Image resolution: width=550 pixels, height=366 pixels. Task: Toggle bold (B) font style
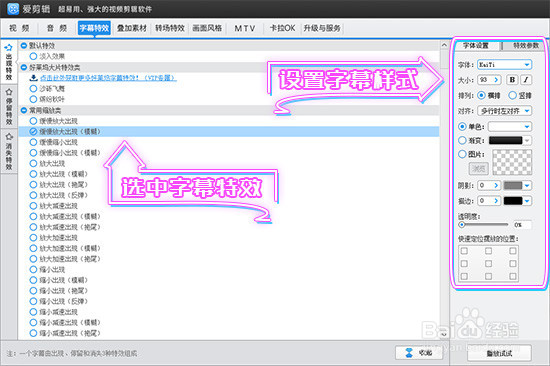point(512,80)
